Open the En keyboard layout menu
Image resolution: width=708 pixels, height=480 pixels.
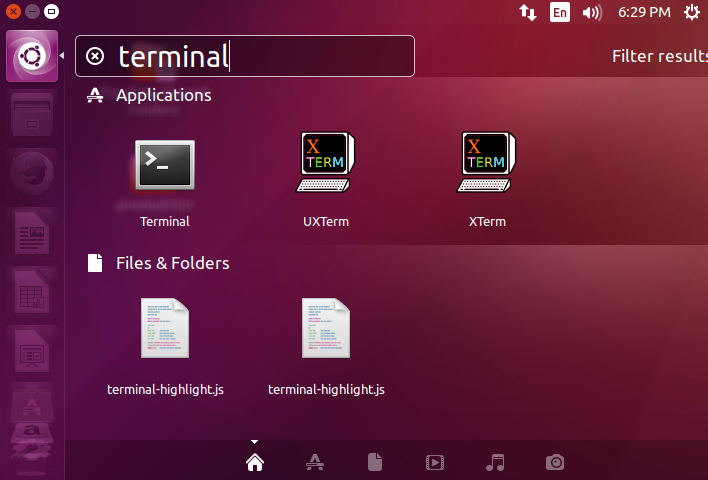click(560, 13)
